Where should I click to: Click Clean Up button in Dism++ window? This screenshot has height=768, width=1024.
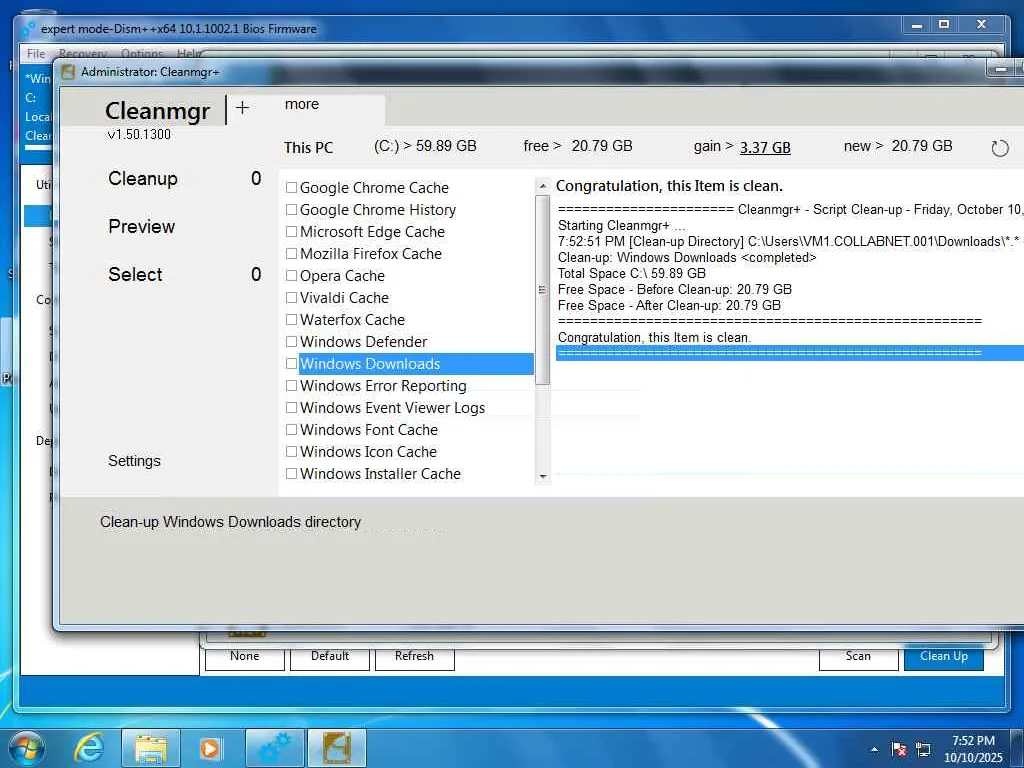click(x=944, y=658)
